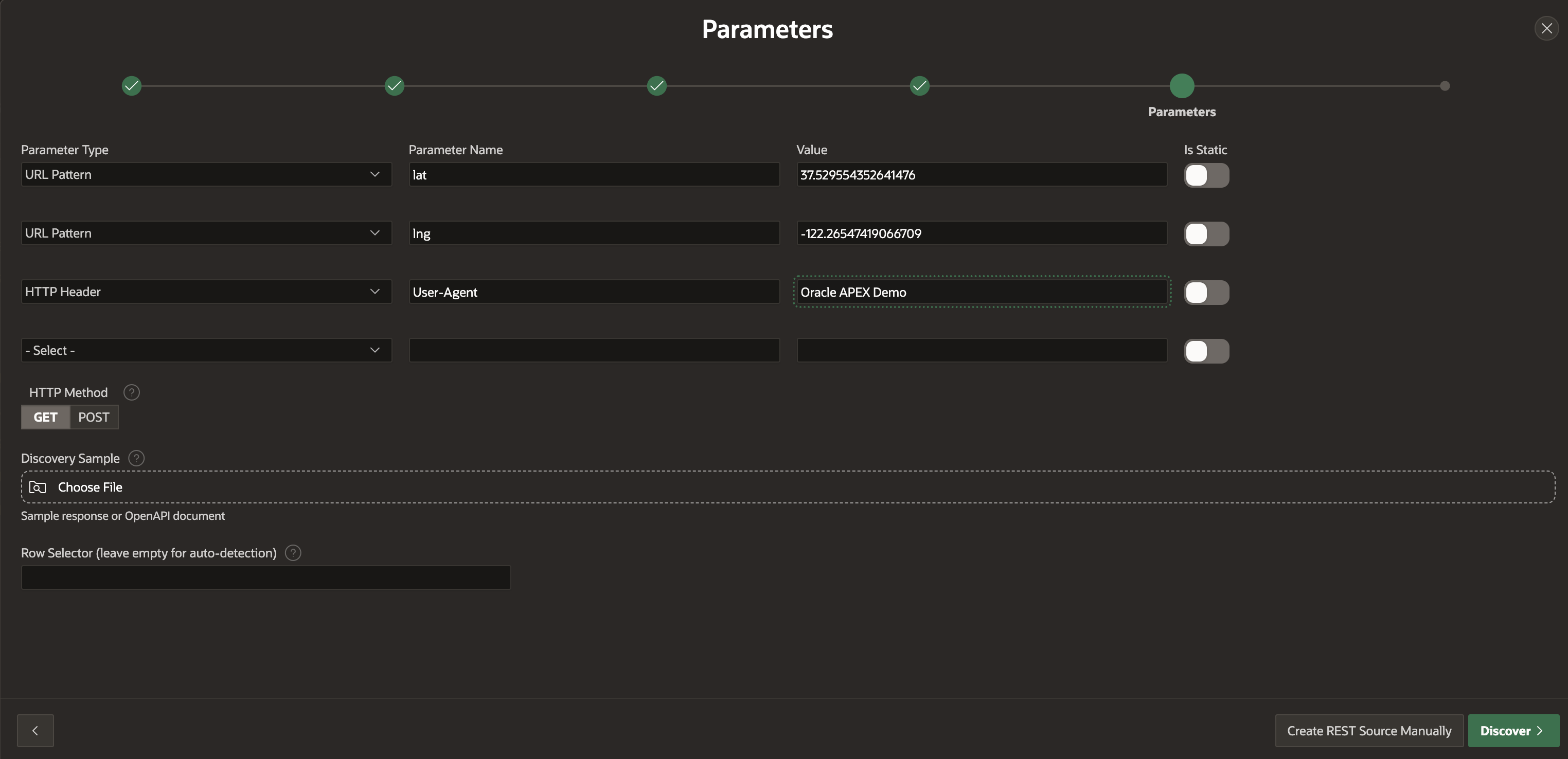The width and height of the screenshot is (1568, 759).
Task: Click the Row Selector input field
Action: [x=265, y=577]
